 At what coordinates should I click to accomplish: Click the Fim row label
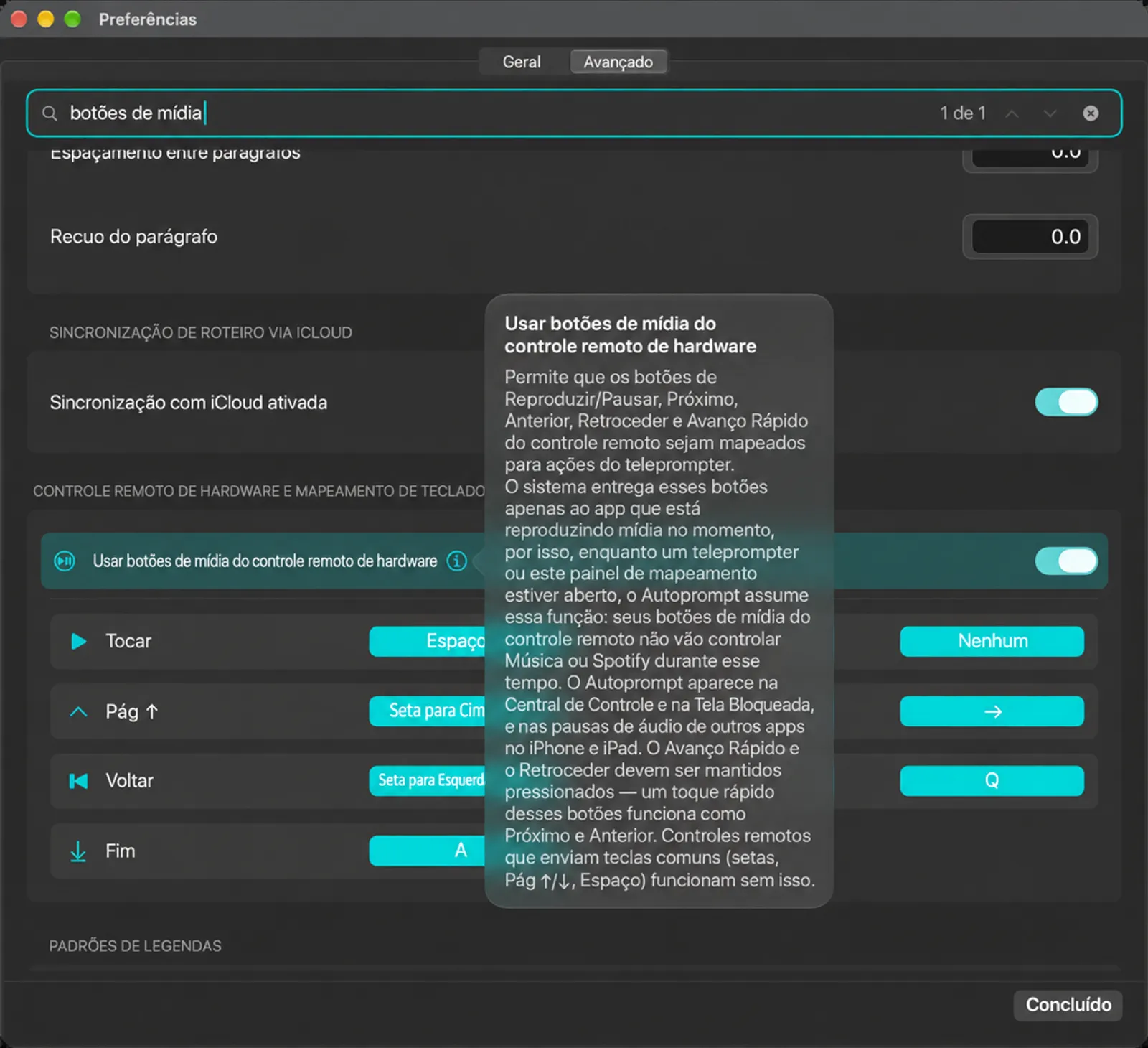[x=120, y=851]
